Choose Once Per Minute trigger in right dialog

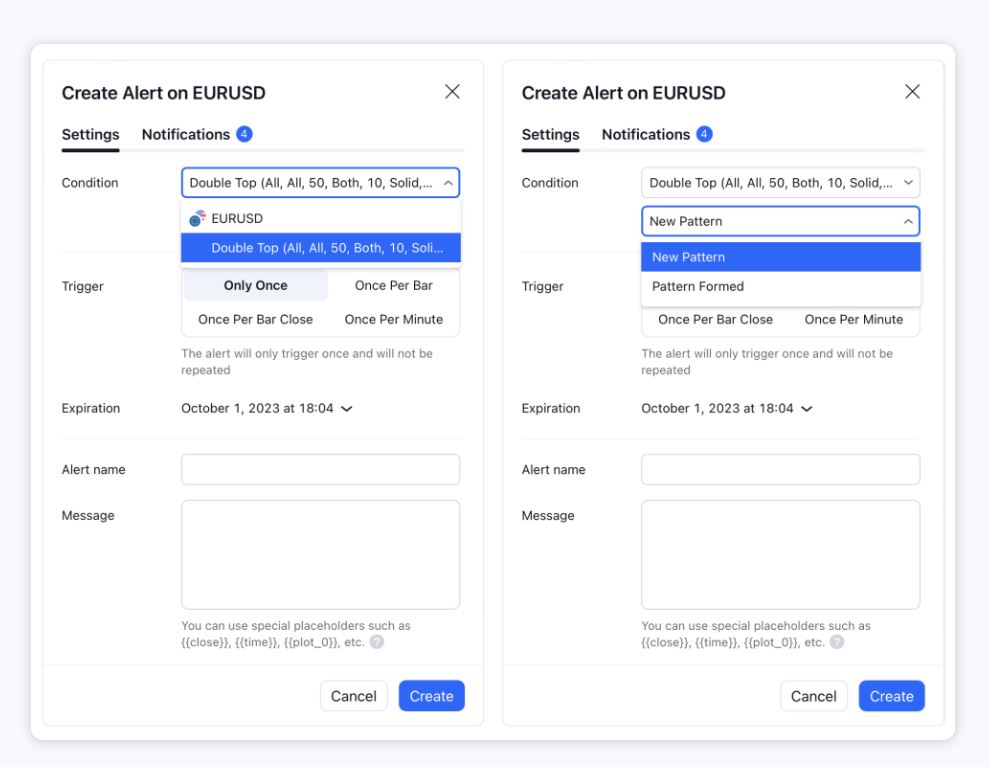[x=853, y=319]
